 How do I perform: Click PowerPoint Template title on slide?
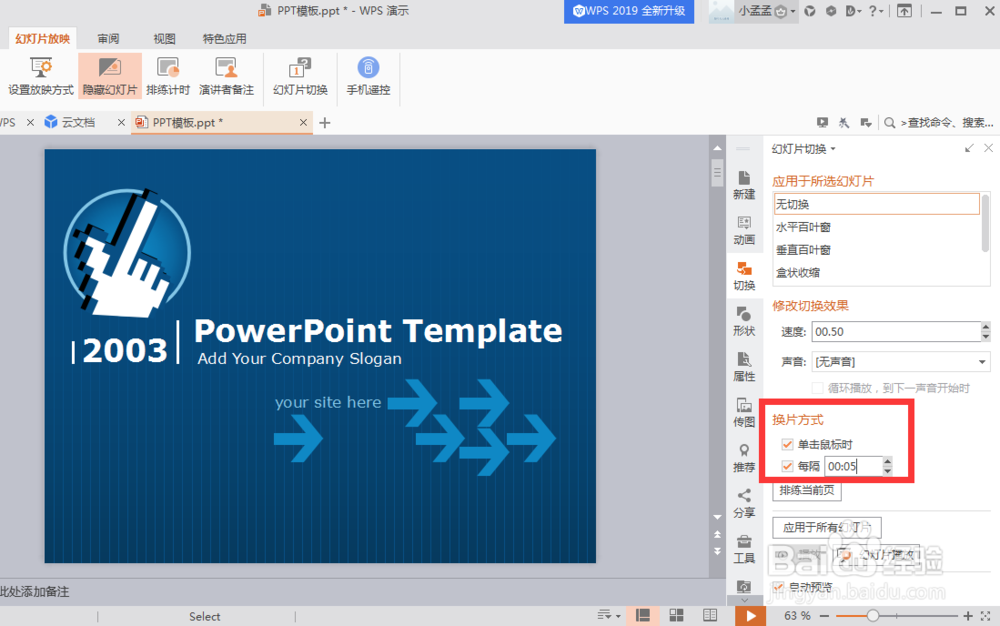[378, 330]
